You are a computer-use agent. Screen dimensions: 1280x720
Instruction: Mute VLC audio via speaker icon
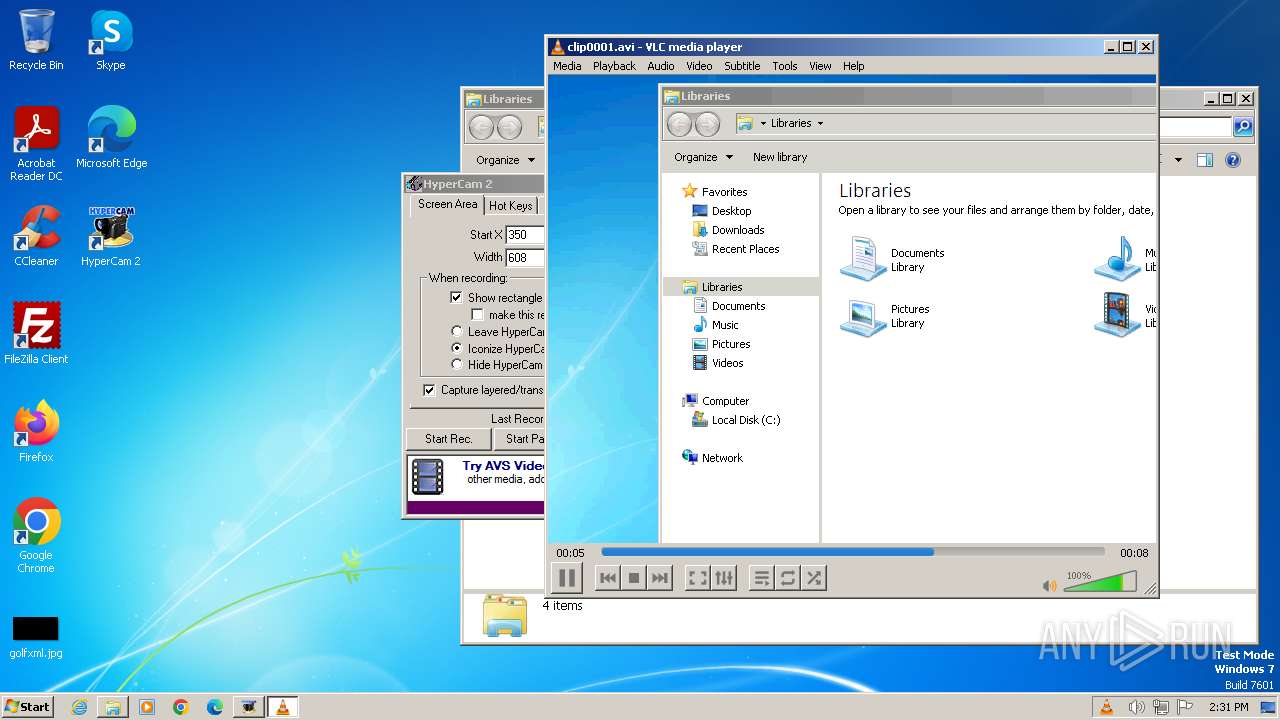tap(1049, 586)
